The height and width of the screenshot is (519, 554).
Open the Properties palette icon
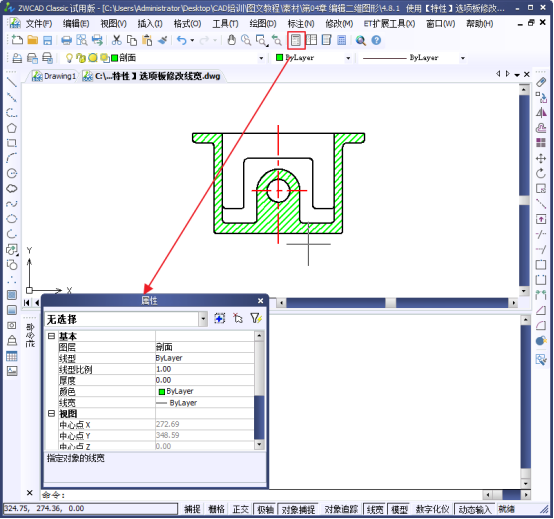click(296, 40)
